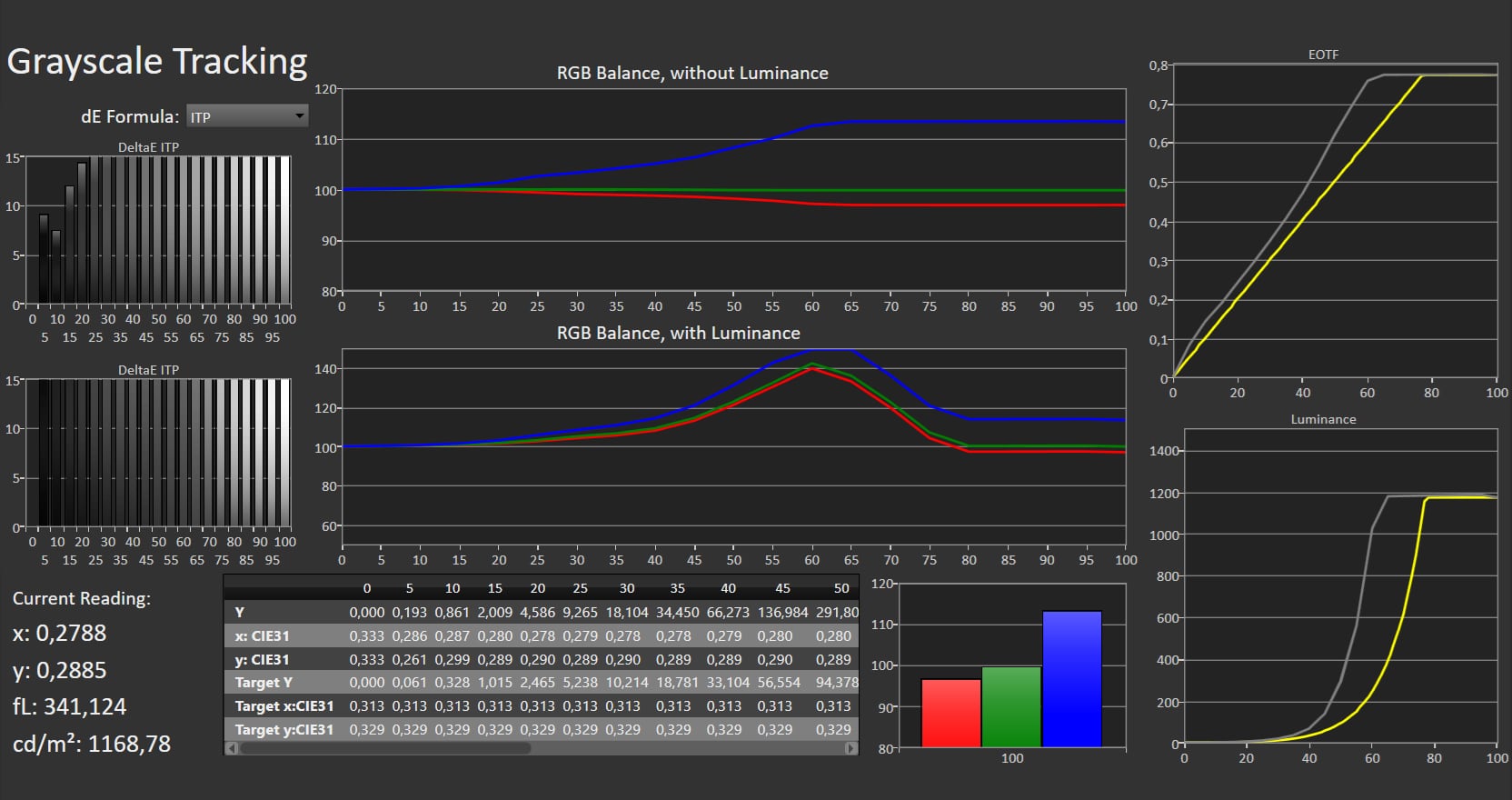This screenshot has width=1512, height=800.
Task: Click the 25 column header in data table
Action: pos(580,588)
